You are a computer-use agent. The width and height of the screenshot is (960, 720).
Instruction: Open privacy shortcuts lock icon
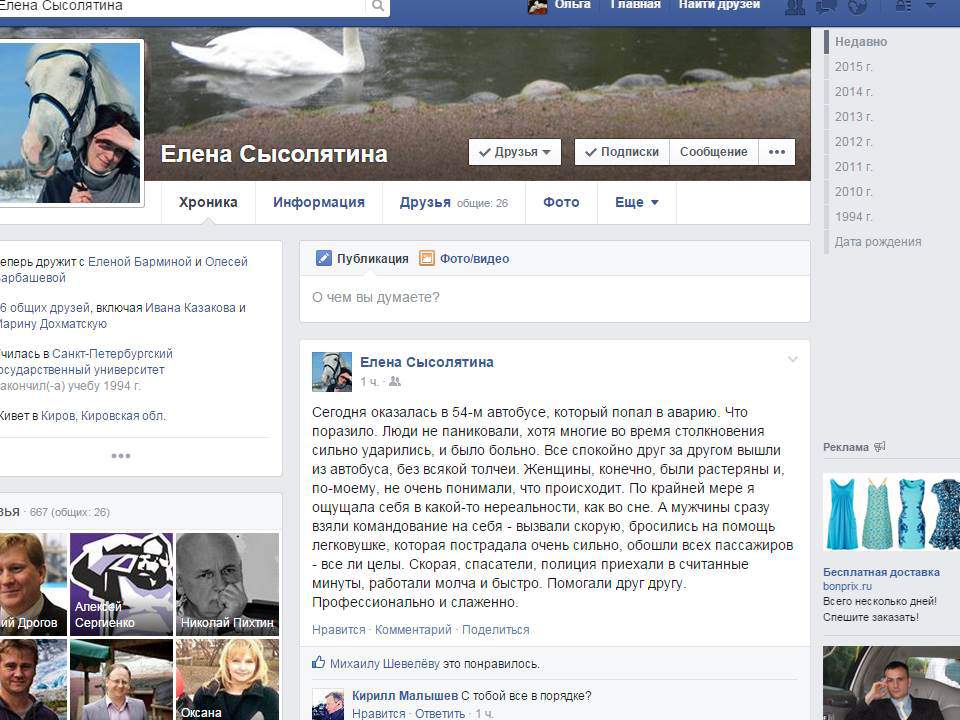coord(904,6)
